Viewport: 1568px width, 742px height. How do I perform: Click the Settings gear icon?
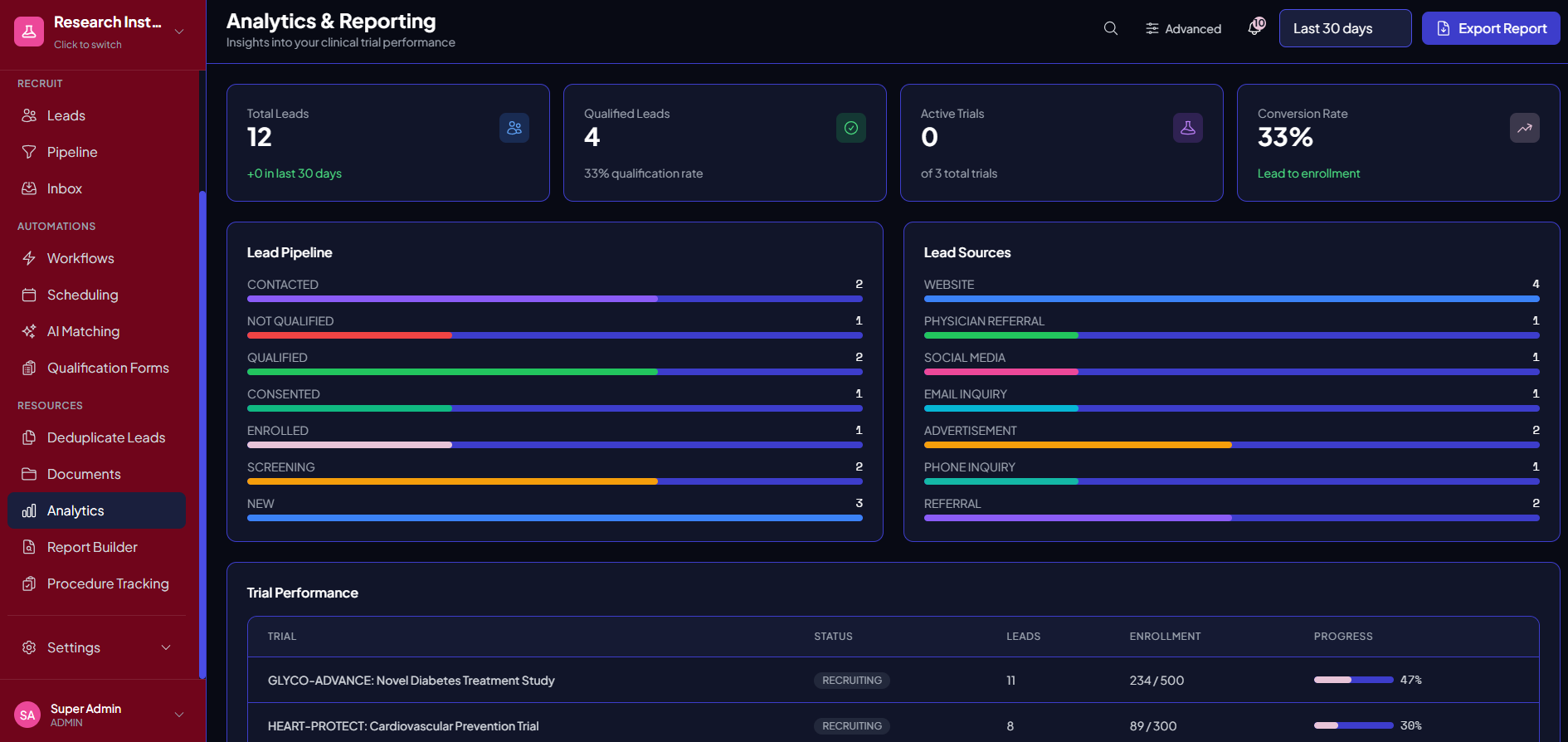tap(29, 647)
